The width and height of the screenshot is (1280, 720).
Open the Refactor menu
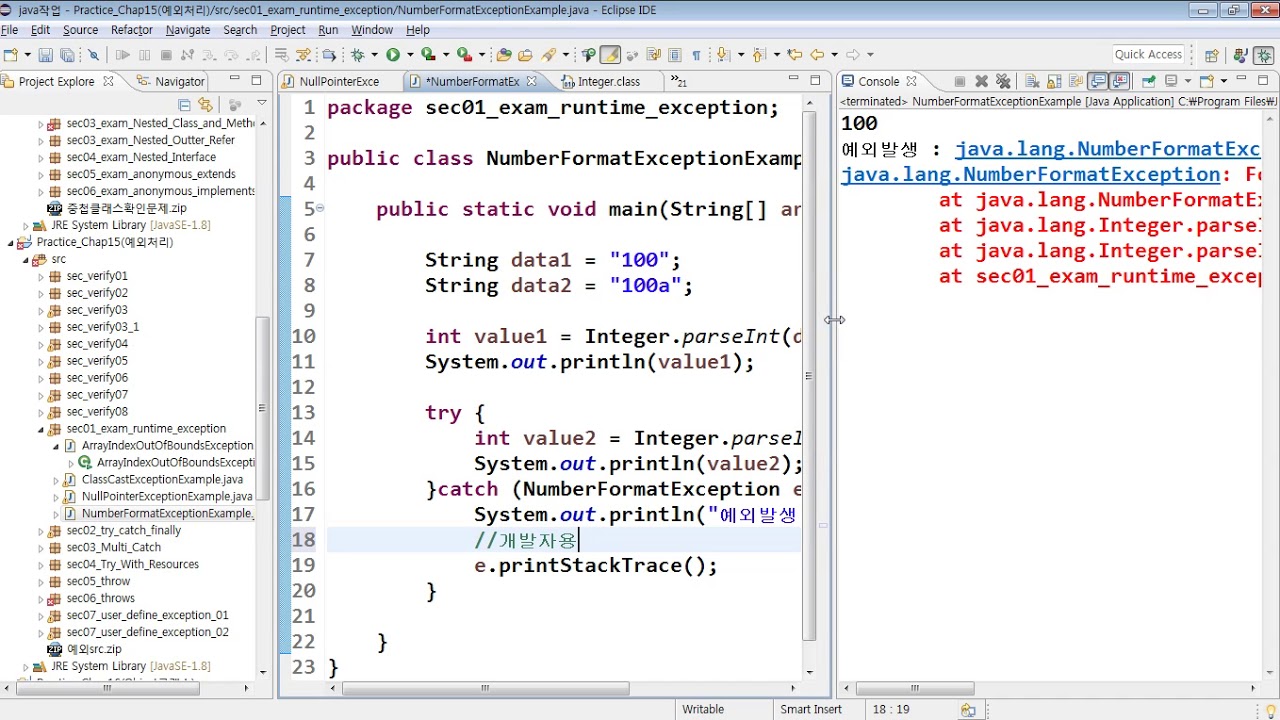tap(132, 30)
